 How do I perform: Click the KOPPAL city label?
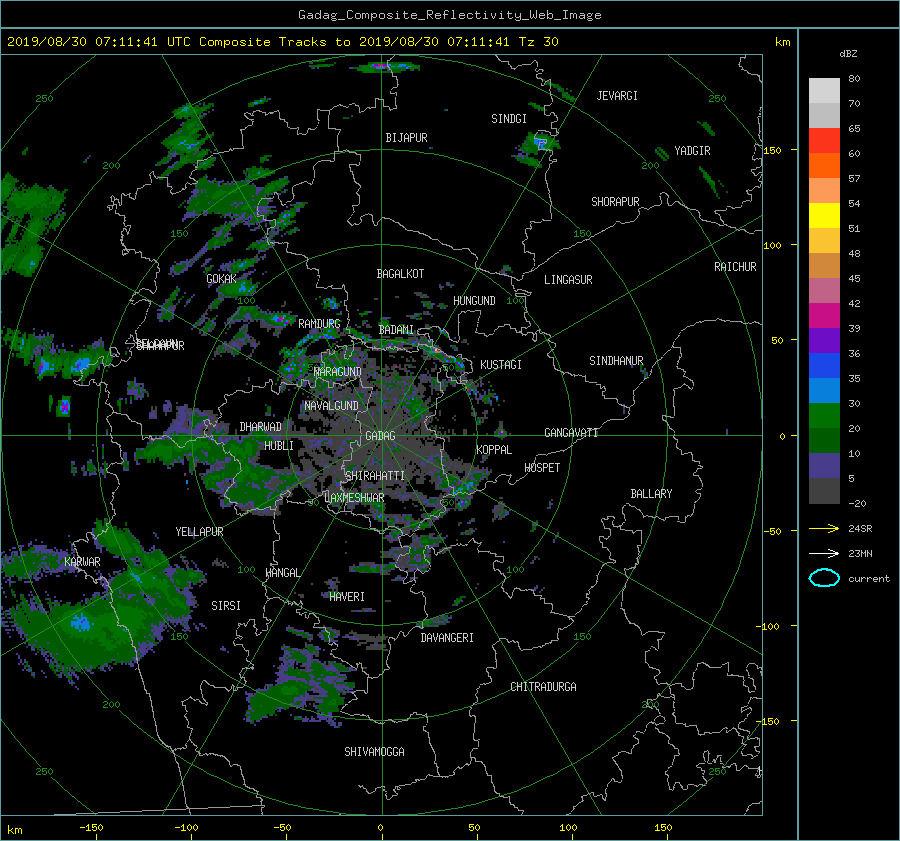click(x=494, y=450)
